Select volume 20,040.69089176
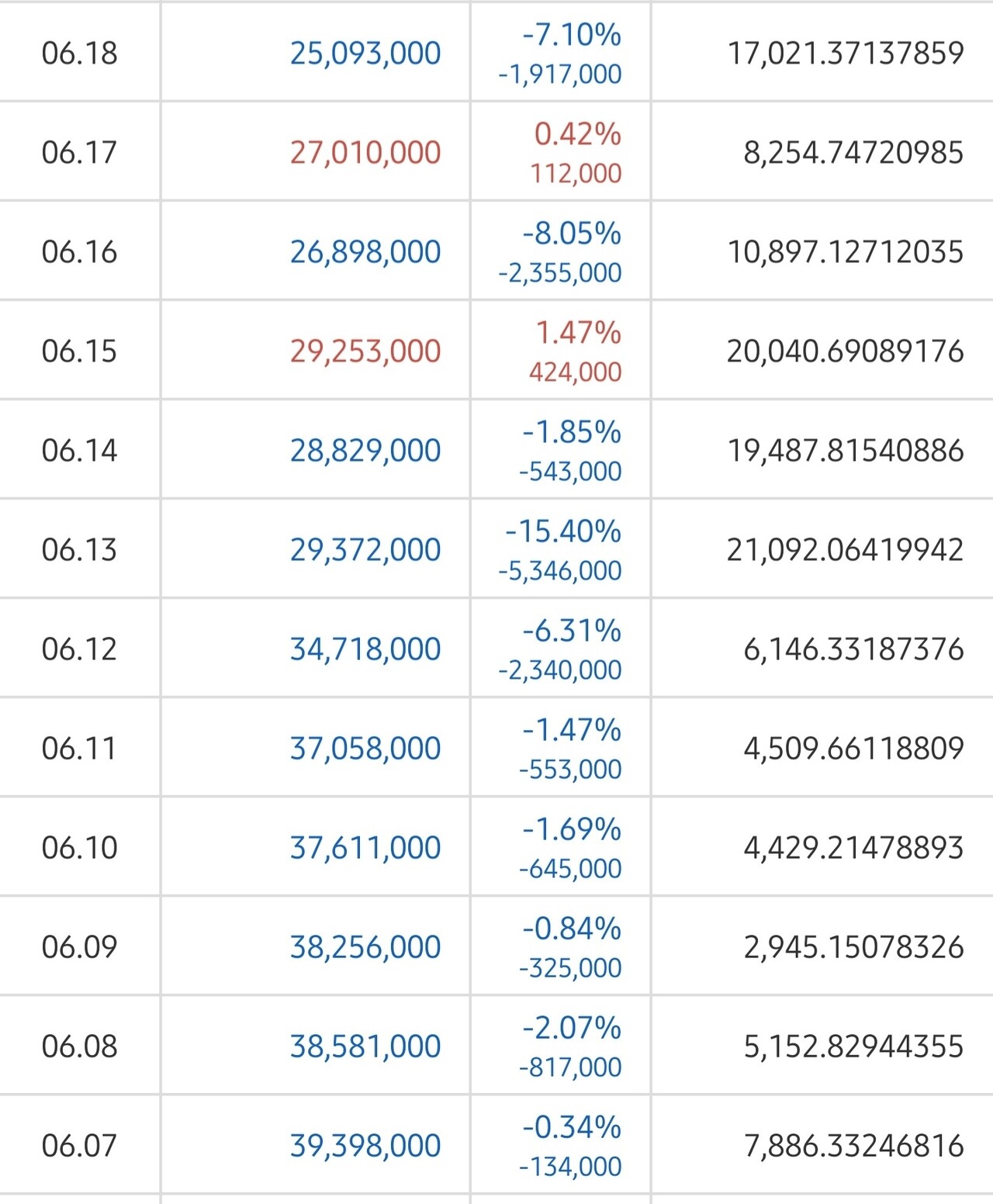The width and height of the screenshot is (993, 1204). click(x=845, y=351)
